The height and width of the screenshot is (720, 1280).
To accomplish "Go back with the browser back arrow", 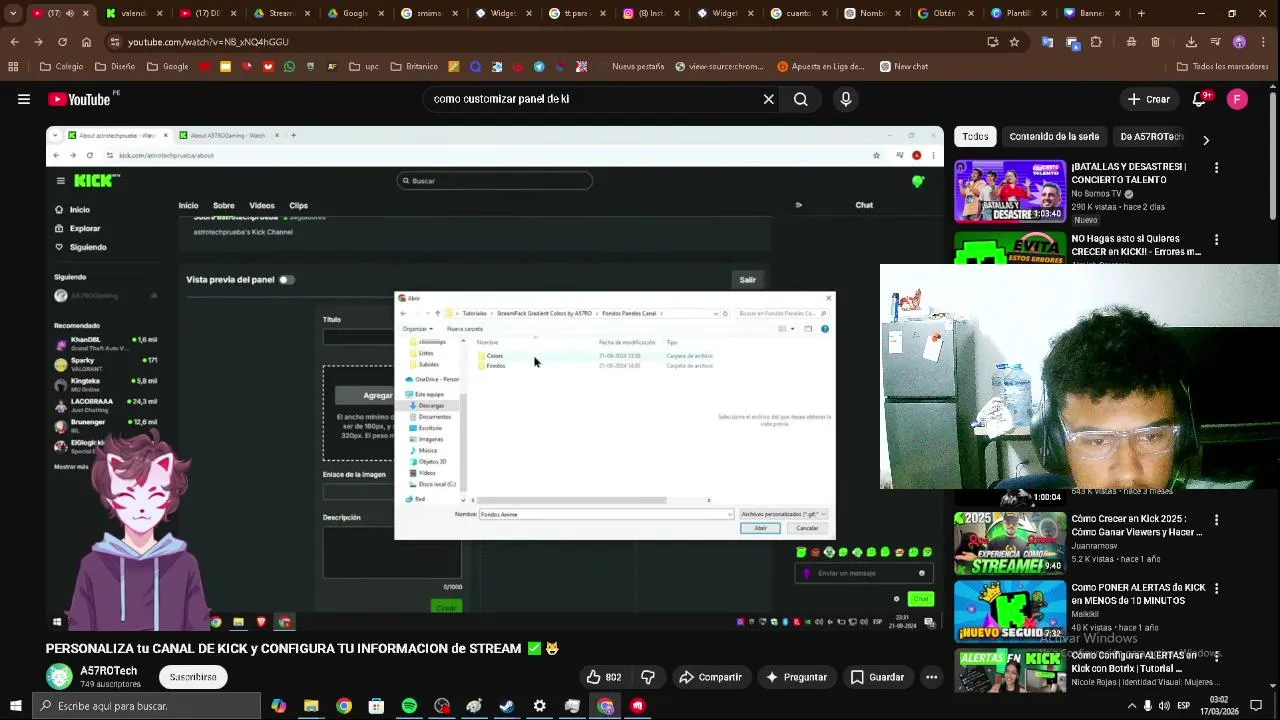I will pyautogui.click(x=14, y=42).
